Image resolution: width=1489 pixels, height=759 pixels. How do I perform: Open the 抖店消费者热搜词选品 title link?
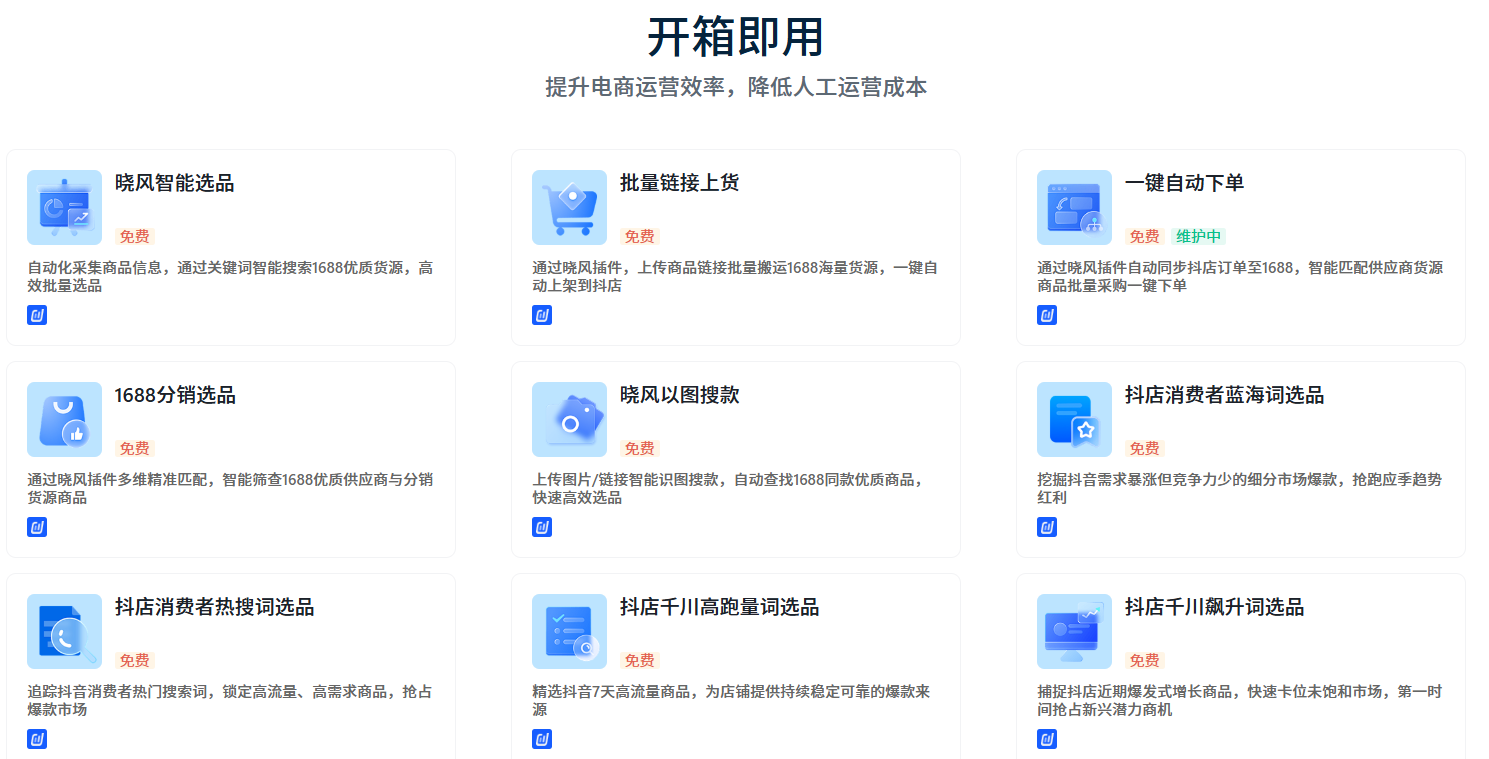click(x=214, y=607)
